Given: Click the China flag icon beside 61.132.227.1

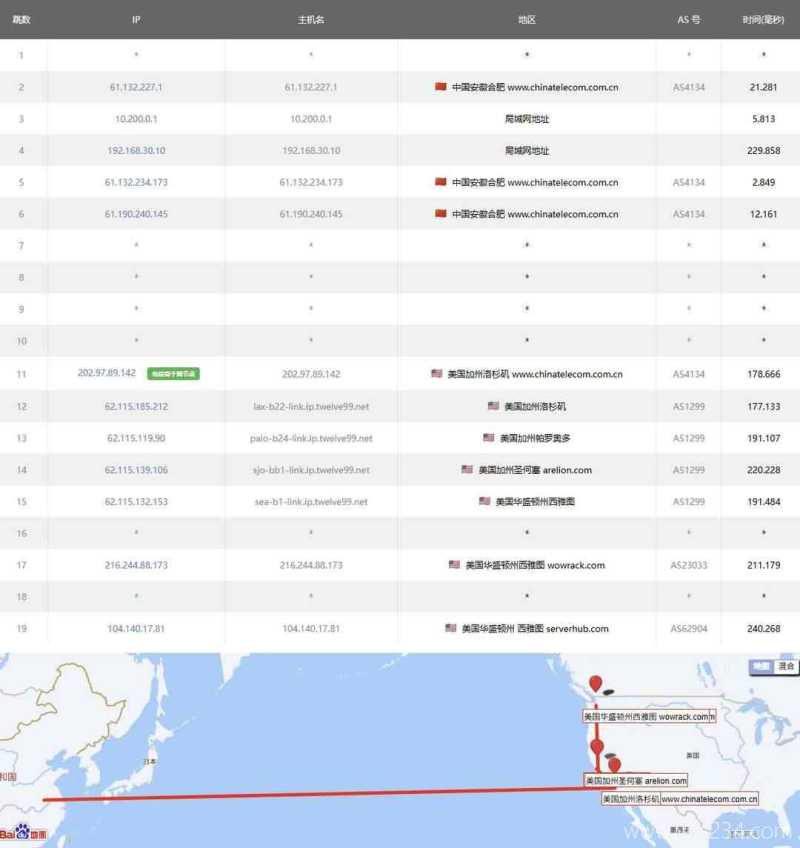Looking at the screenshot, I should [x=440, y=86].
